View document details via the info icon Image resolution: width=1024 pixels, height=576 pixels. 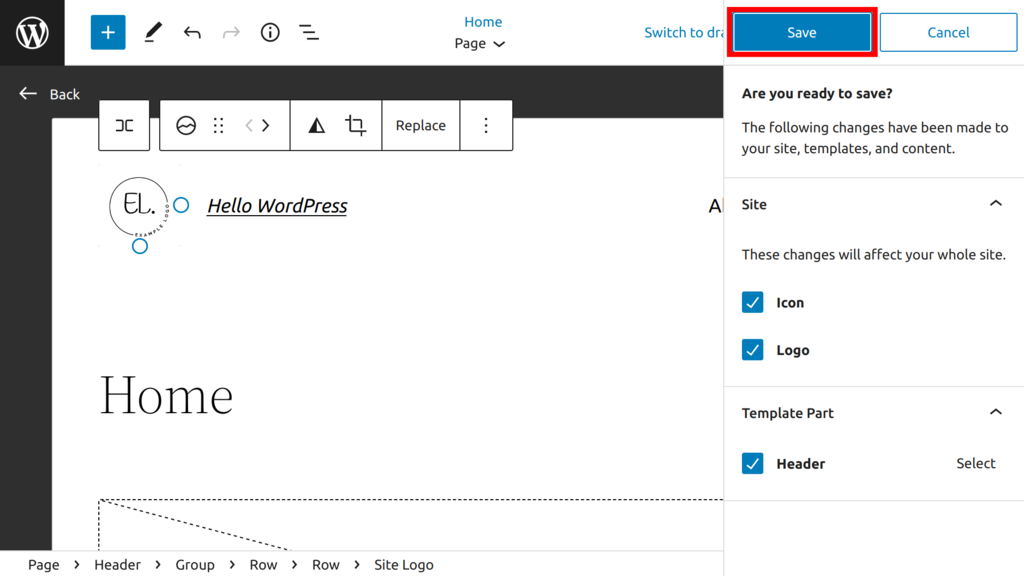click(269, 32)
